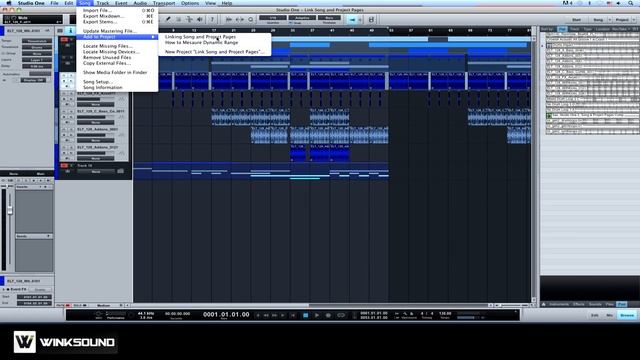
Task: Choose Song Information menu entry
Action: tap(117, 87)
